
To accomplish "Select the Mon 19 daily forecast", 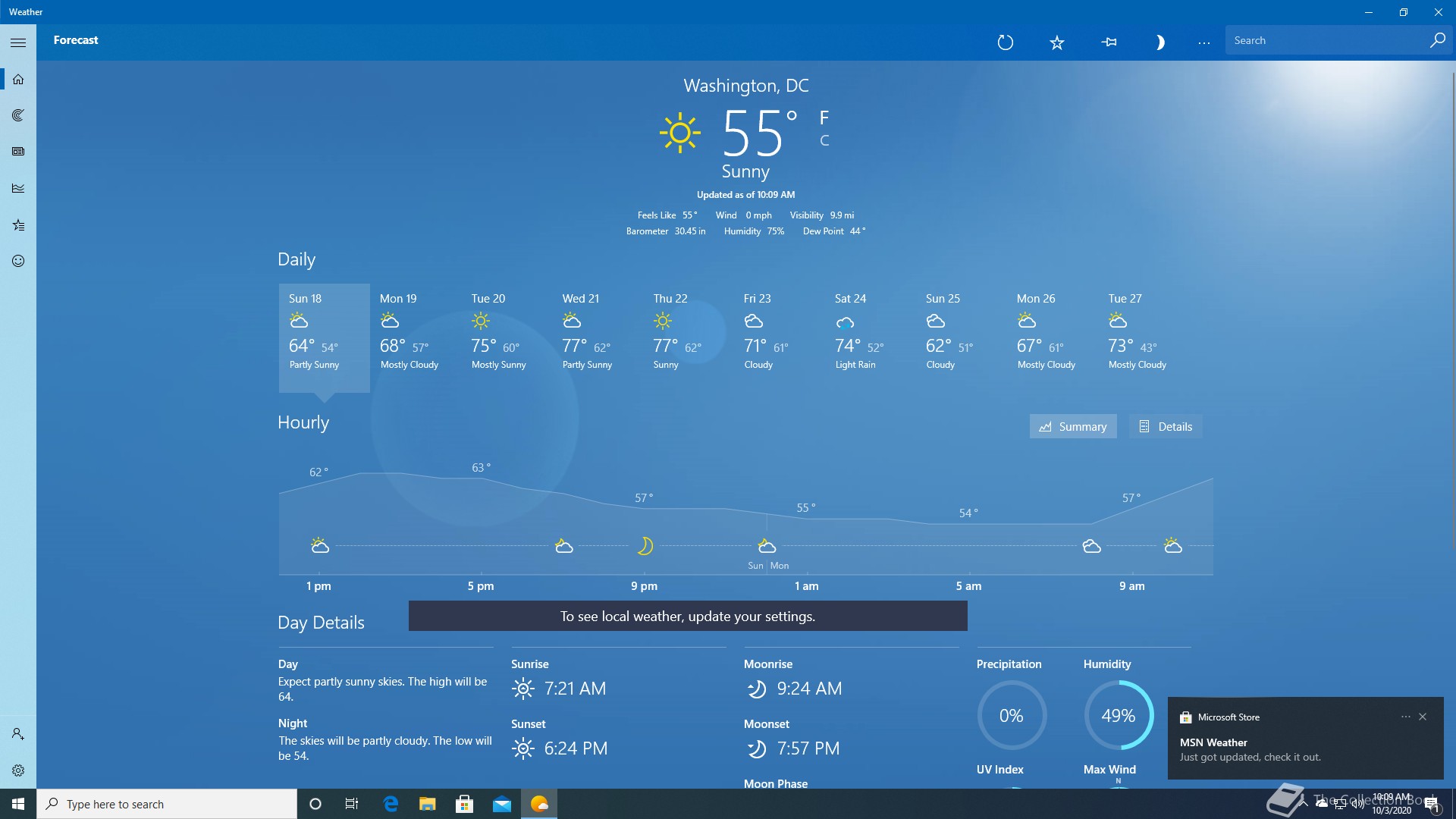I will (416, 337).
